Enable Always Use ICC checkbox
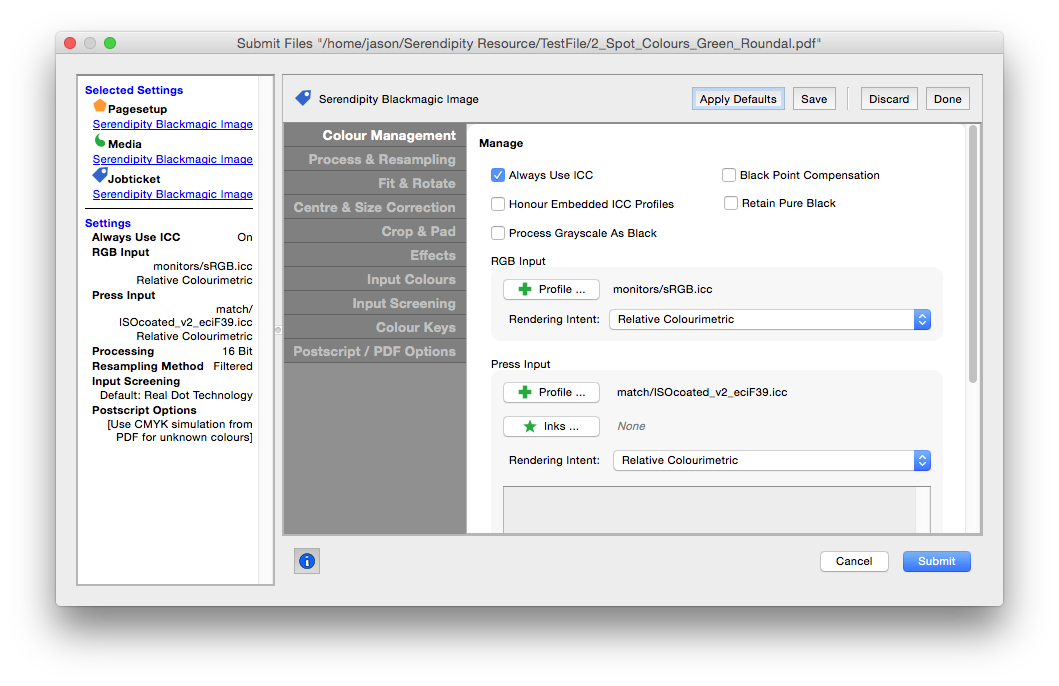Viewport: 1059px width, 686px height. [498, 176]
